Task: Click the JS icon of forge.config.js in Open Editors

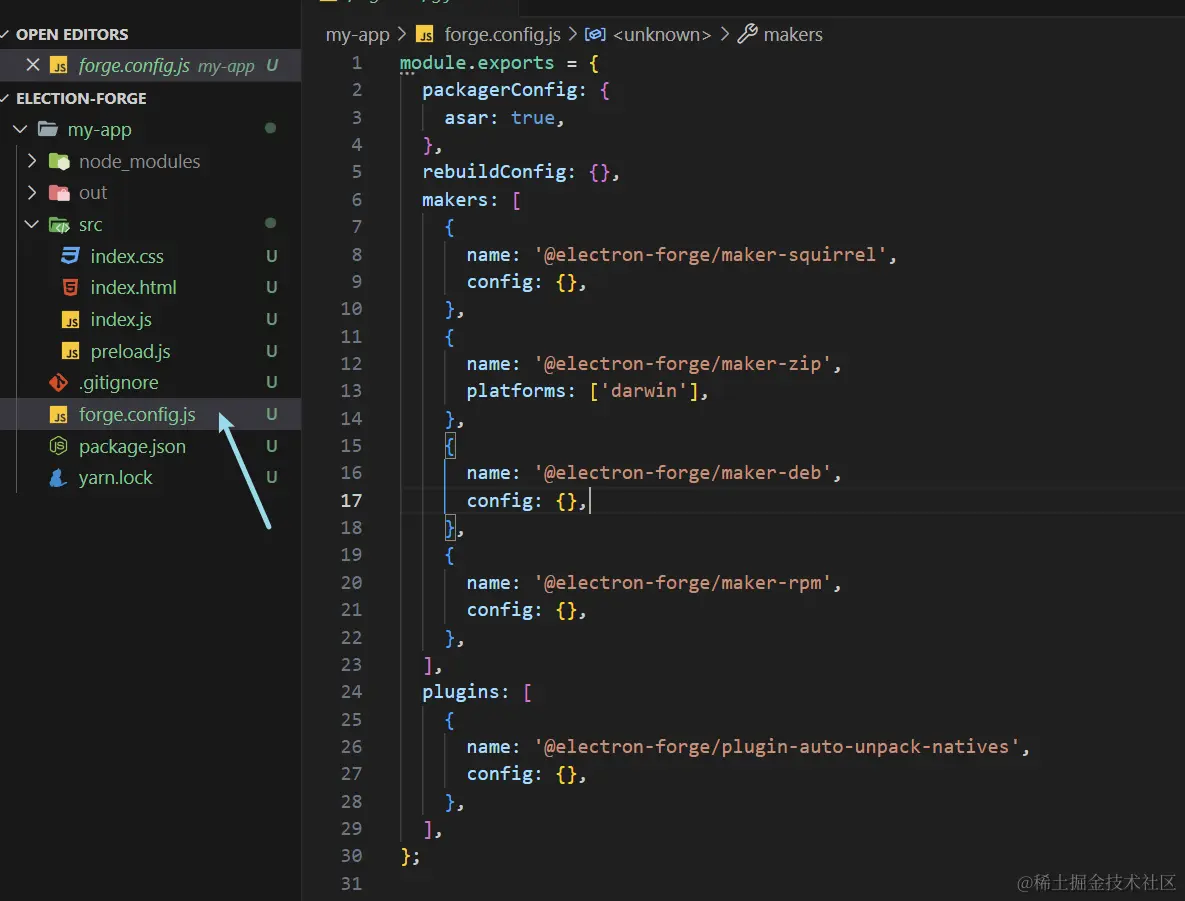Action: 59,66
